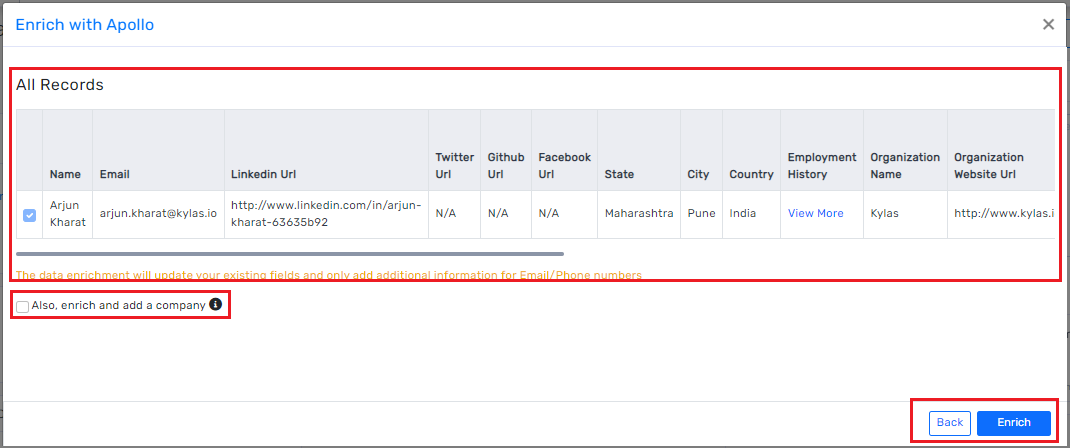Click the info icon beside add a company
Image resolution: width=1070 pixels, height=448 pixels.
pyautogui.click(x=216, y=305)
